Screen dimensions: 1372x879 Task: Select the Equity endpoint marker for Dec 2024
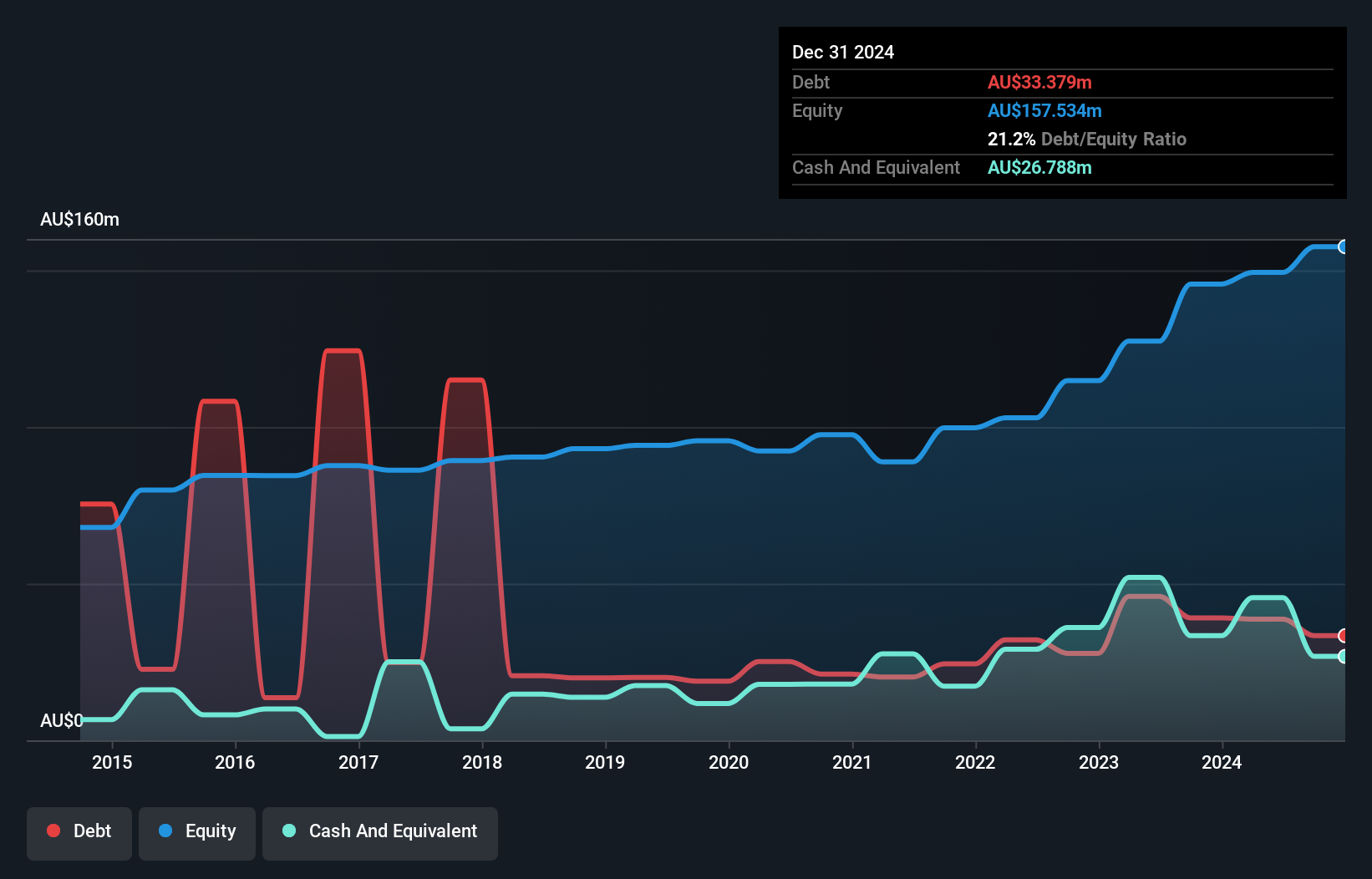(1344, 246)
